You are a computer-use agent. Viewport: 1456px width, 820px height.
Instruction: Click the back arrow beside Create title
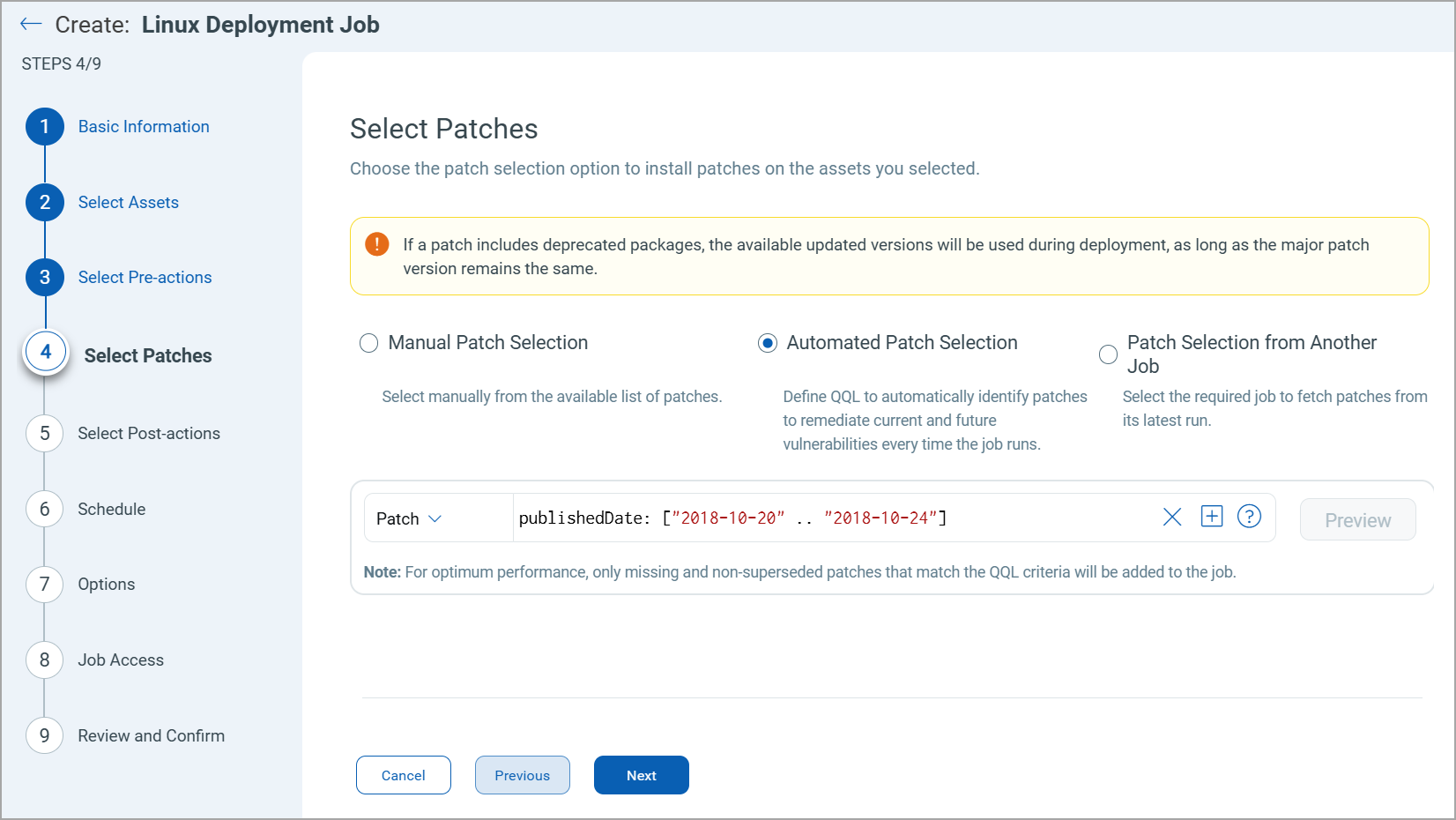click(31, 25)
